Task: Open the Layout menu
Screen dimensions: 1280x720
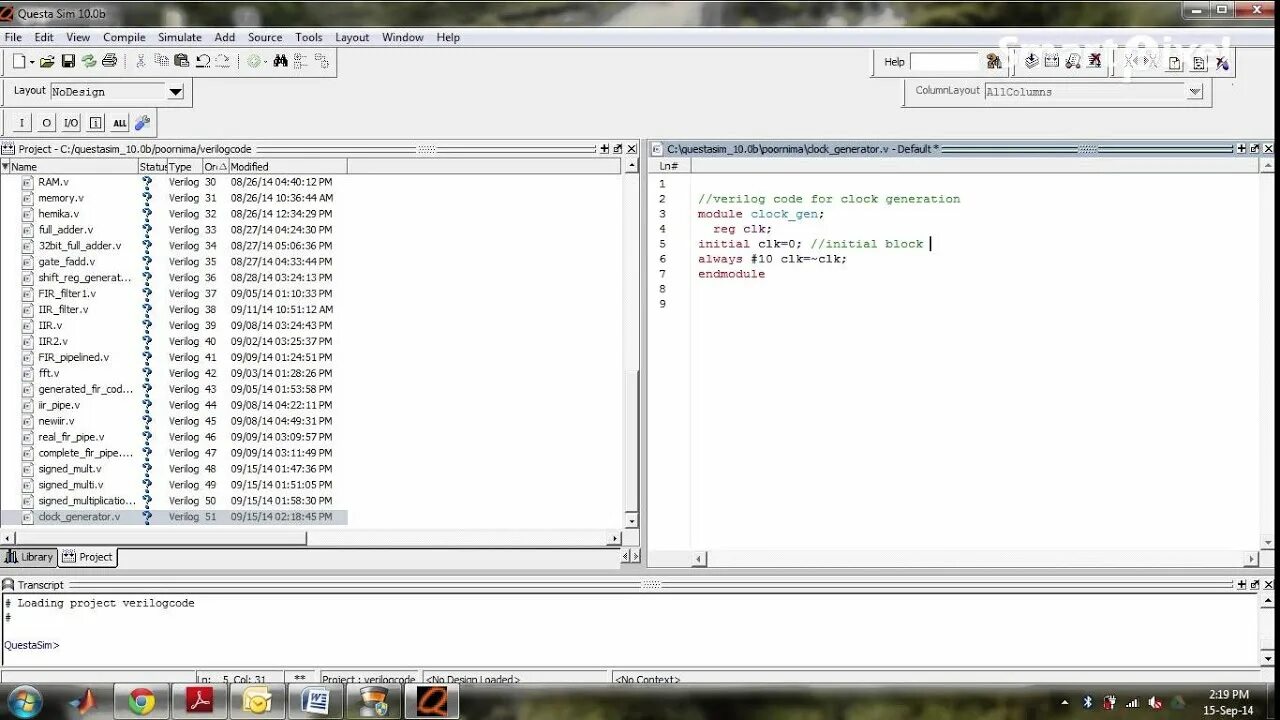Action: point(352,37)
